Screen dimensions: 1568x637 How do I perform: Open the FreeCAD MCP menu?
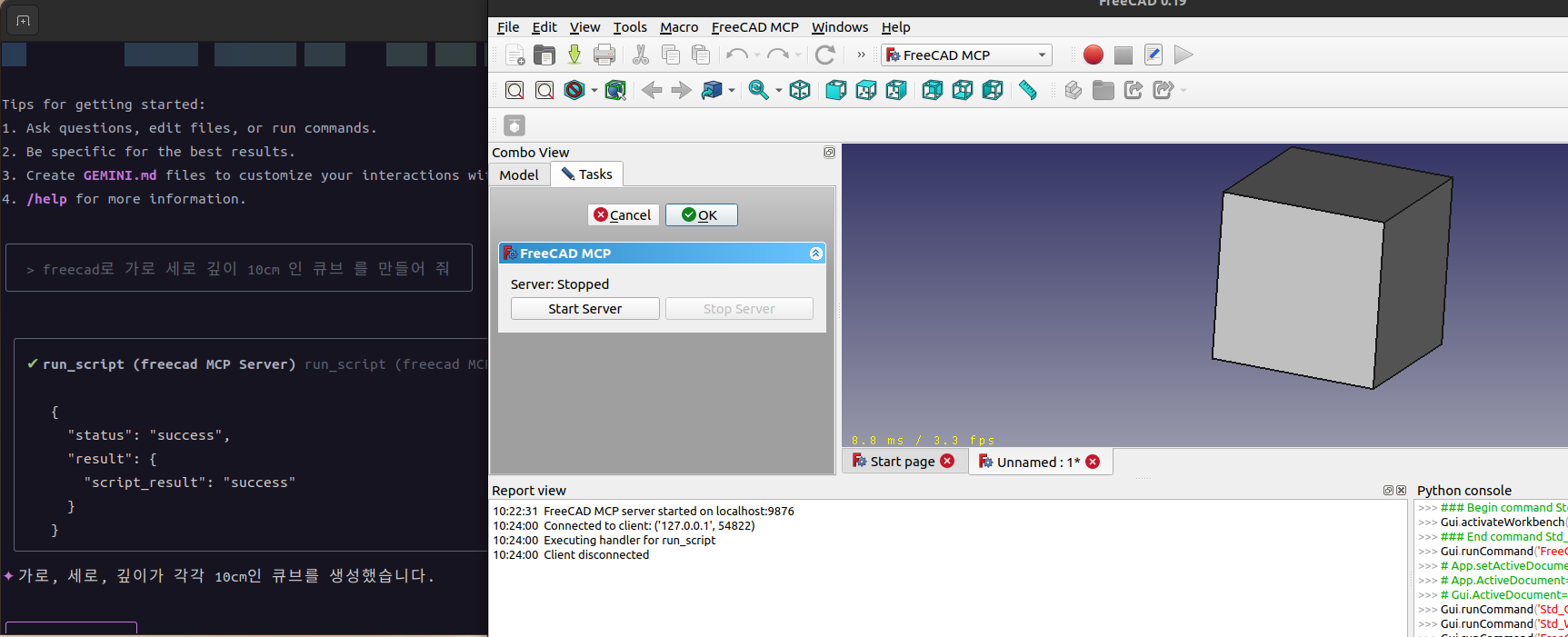pyautogui.click(x=754, y=27)
